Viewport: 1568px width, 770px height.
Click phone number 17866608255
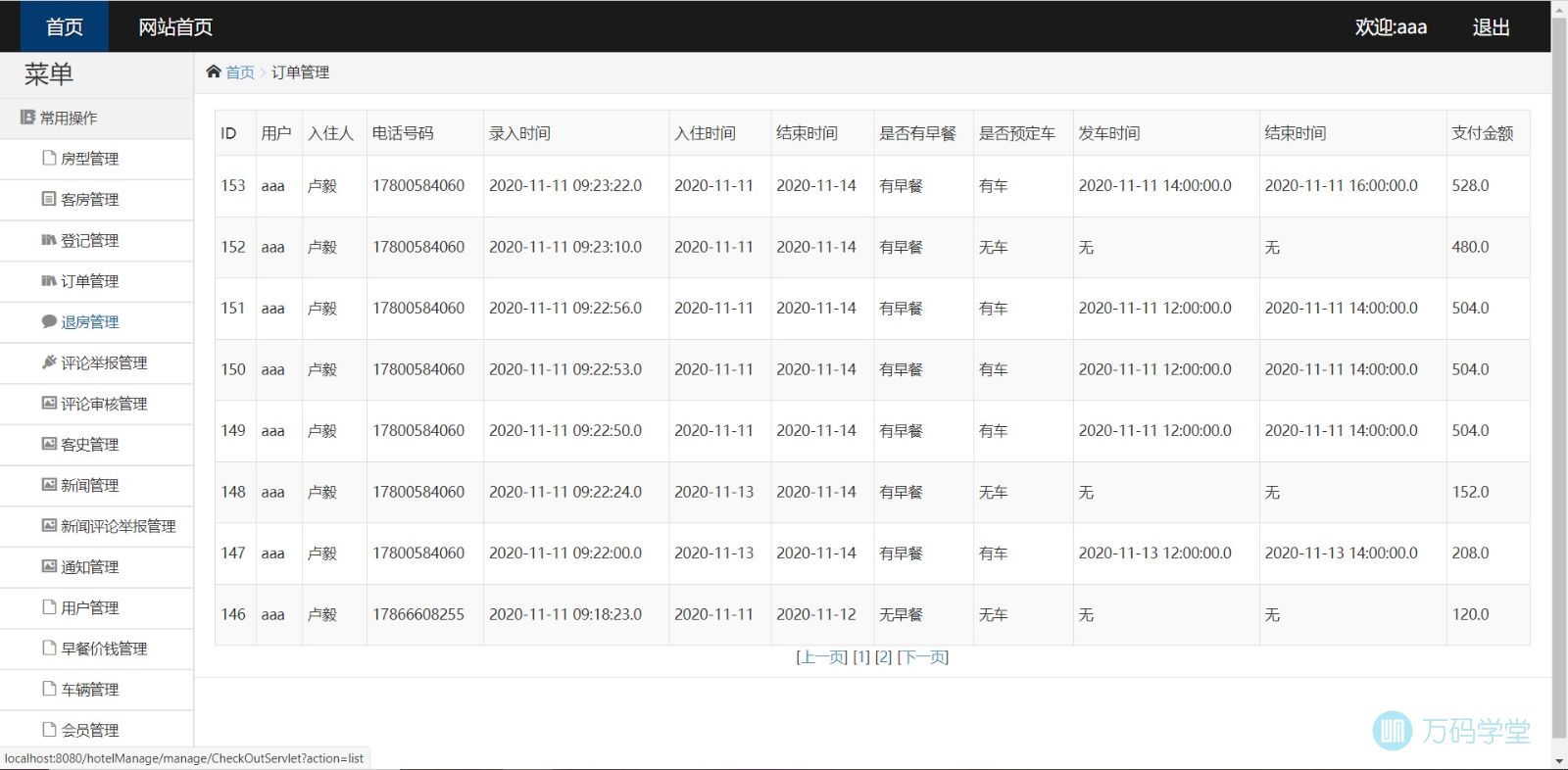click(418, 614)
